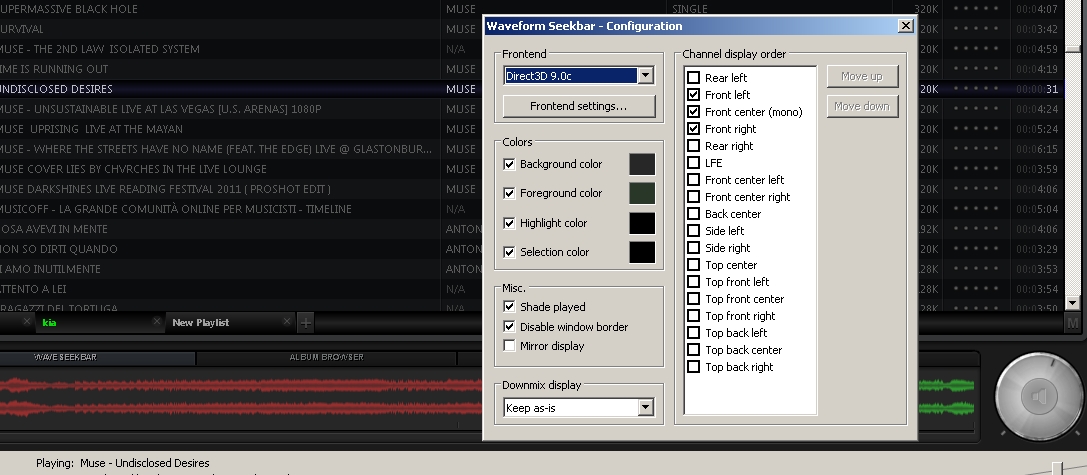The width and height of the screenshot is (1087, 475).
Task: Uncheck Front center (mono) channel
Action: click(693, 112)
